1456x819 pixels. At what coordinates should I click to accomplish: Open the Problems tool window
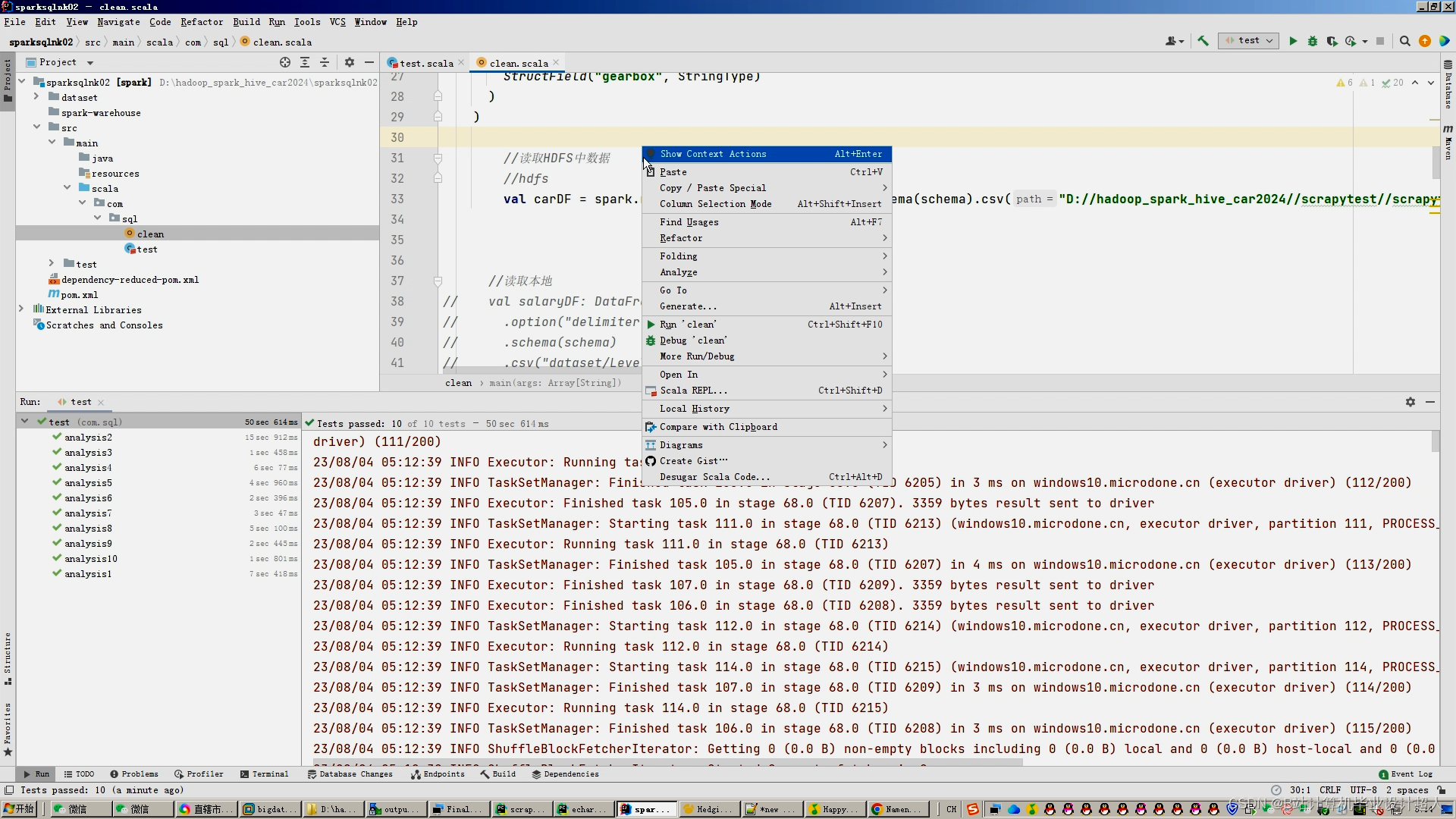point(134,774)
